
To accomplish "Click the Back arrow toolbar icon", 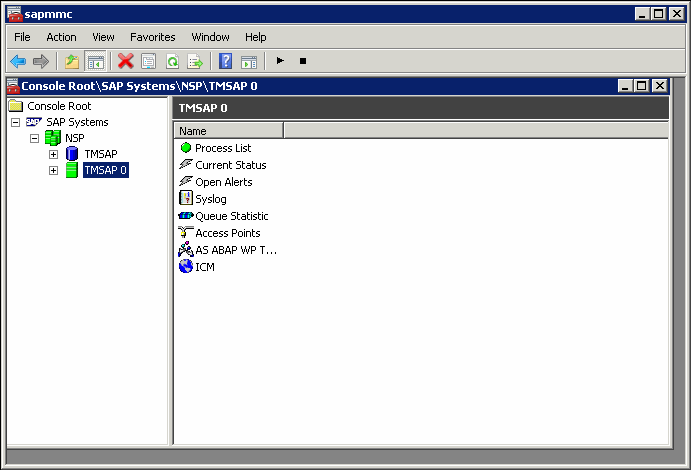I will coord(18,61).
